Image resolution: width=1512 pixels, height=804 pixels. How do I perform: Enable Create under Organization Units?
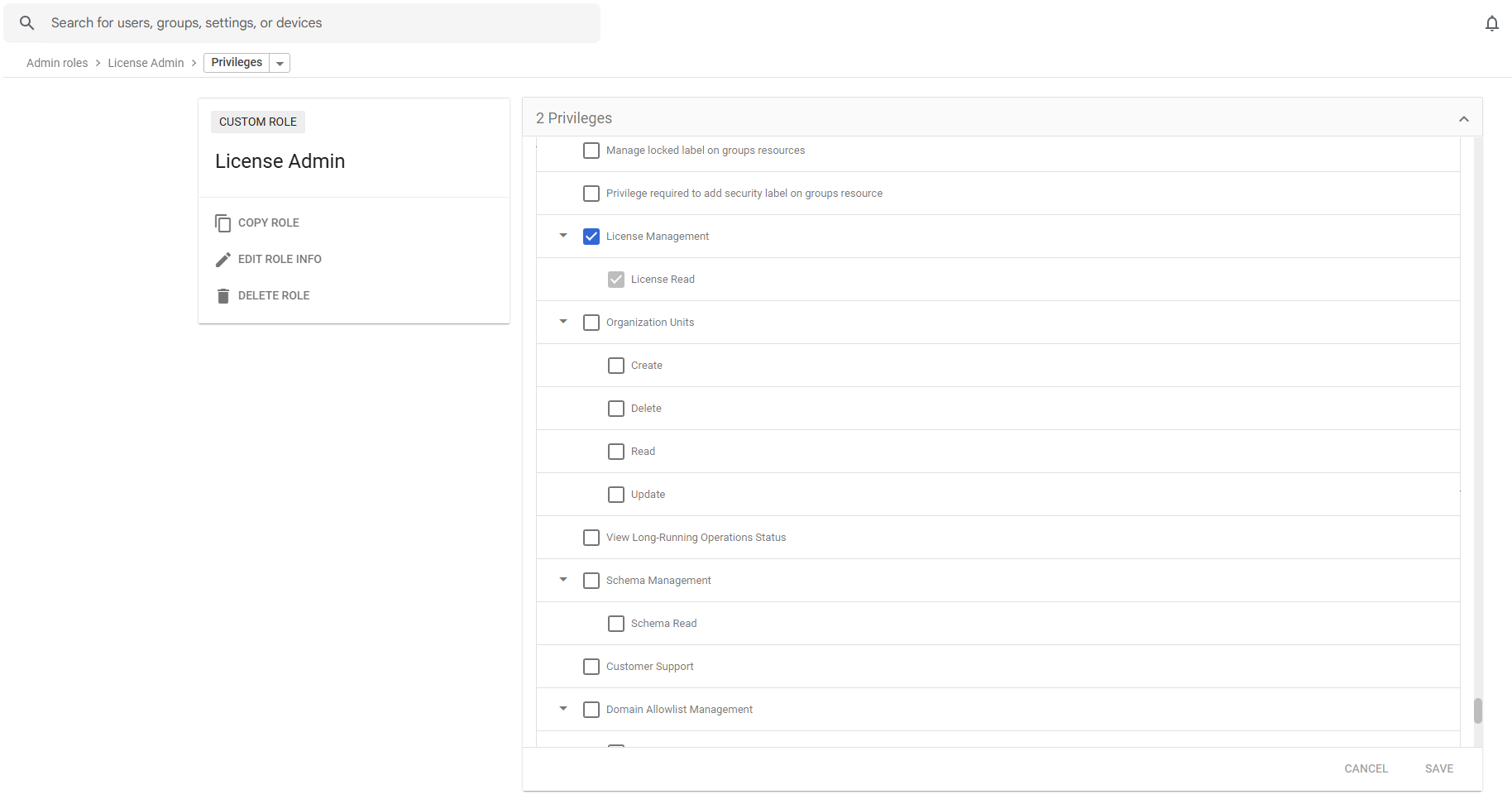click(616, 366)
